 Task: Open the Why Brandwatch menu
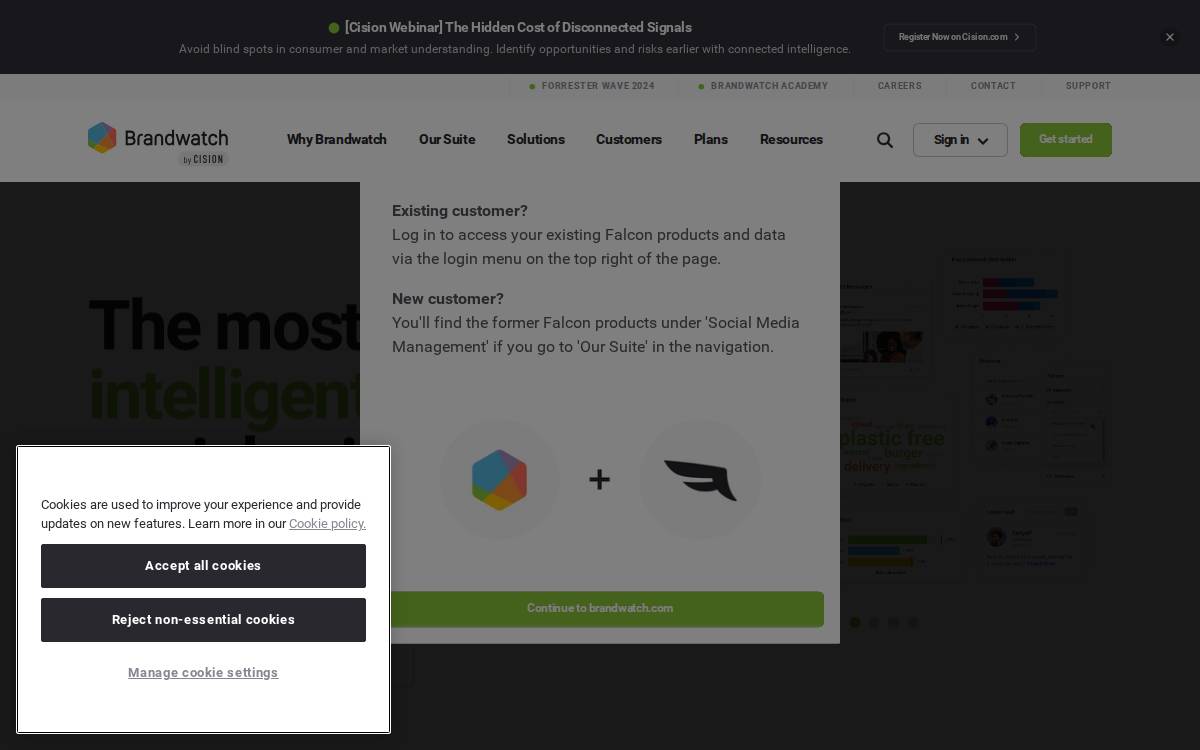coord(337,139)
